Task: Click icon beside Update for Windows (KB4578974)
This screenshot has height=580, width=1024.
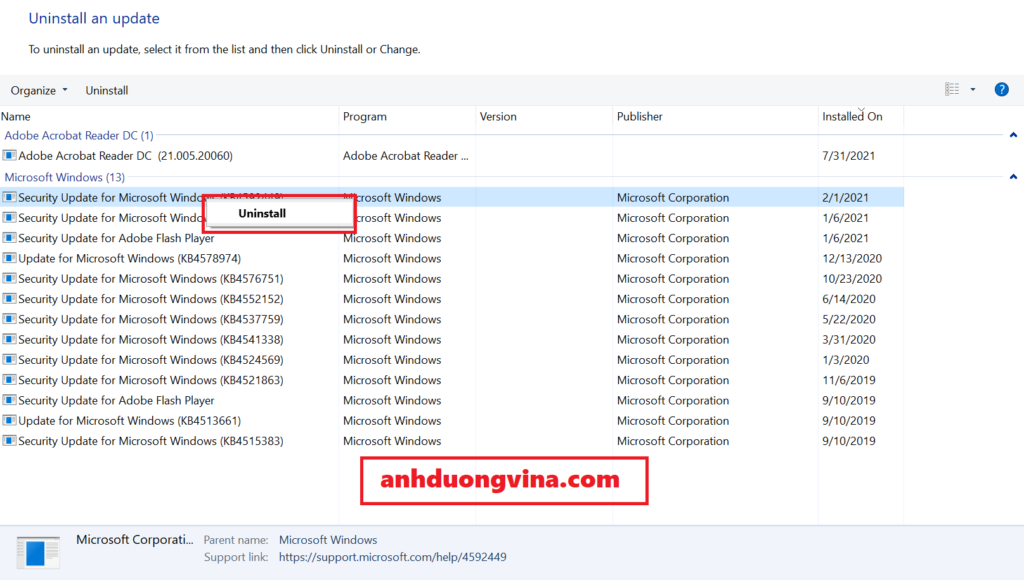Action: point(10,259)
